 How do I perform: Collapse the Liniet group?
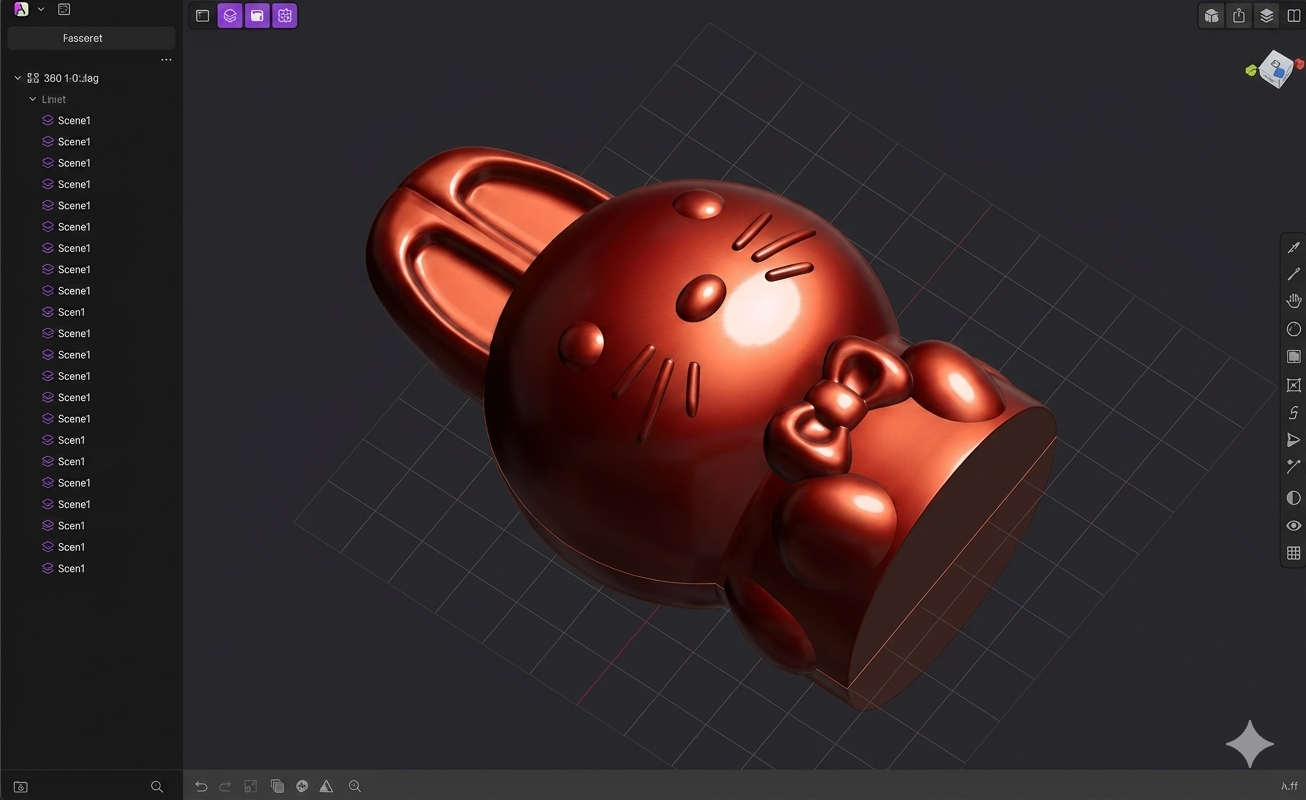[33, 99]
